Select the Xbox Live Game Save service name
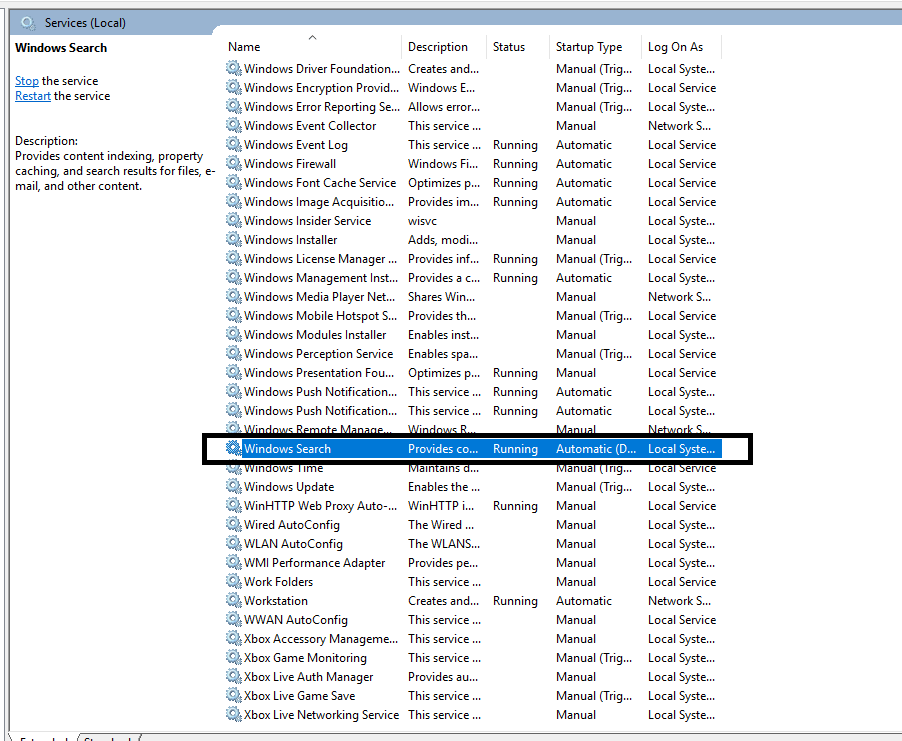The width and height of the screenshot is (902, 741). pyautogui.click(x=299, y=696)
